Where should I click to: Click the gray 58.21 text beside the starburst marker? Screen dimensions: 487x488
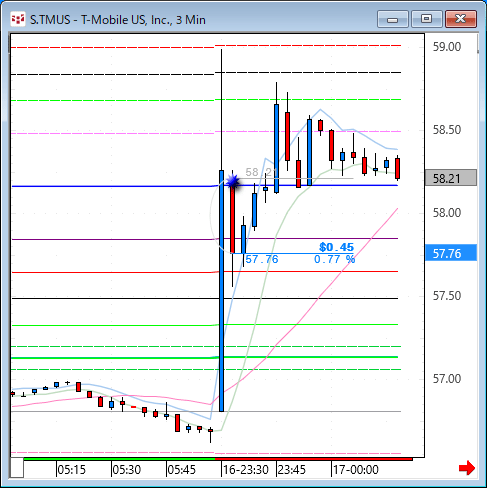(x=262, y=172)
